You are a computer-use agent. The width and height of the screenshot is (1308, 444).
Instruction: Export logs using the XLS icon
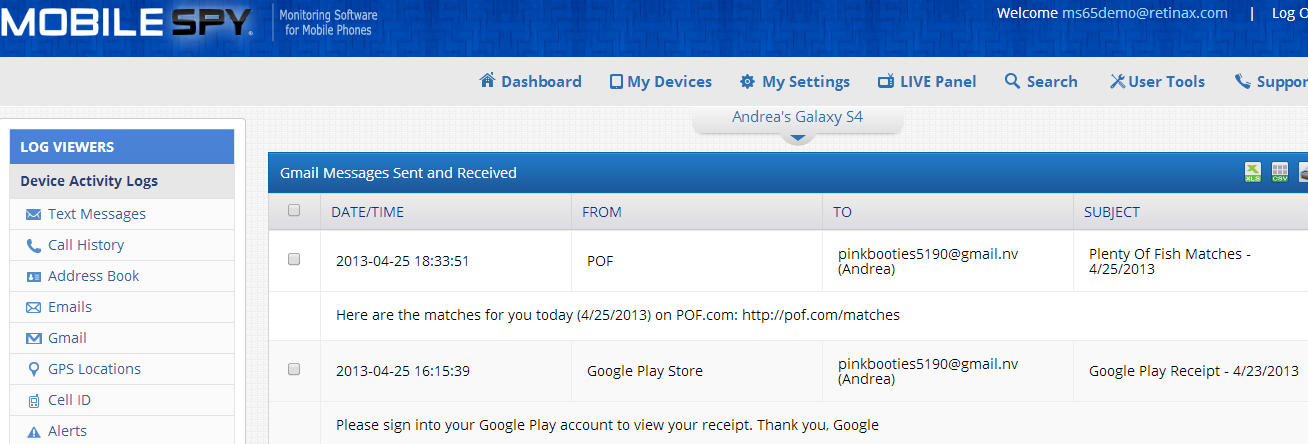click(x=1252, y=172)
